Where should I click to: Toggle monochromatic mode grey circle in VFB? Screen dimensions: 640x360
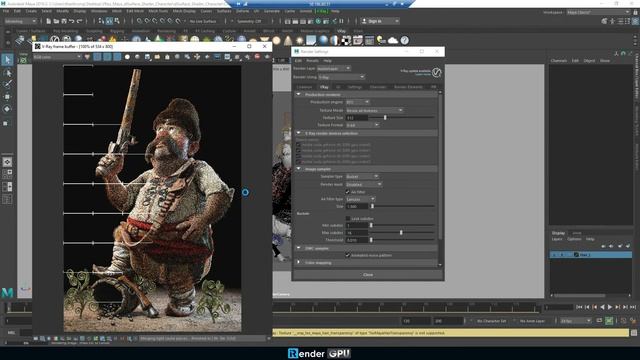(x=137, y=57)
